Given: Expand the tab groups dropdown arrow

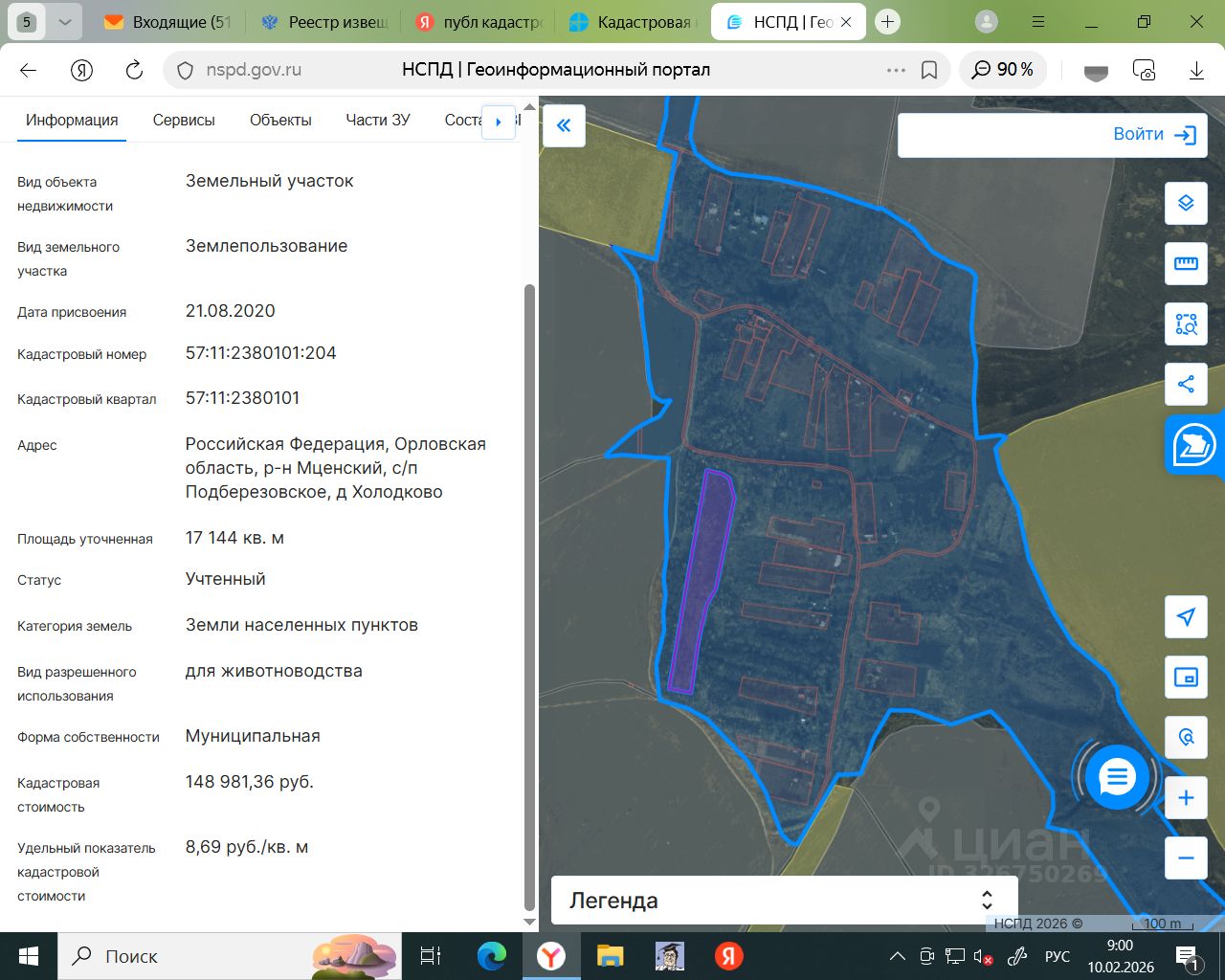Looking at the screenshot, I should [64, 22].
